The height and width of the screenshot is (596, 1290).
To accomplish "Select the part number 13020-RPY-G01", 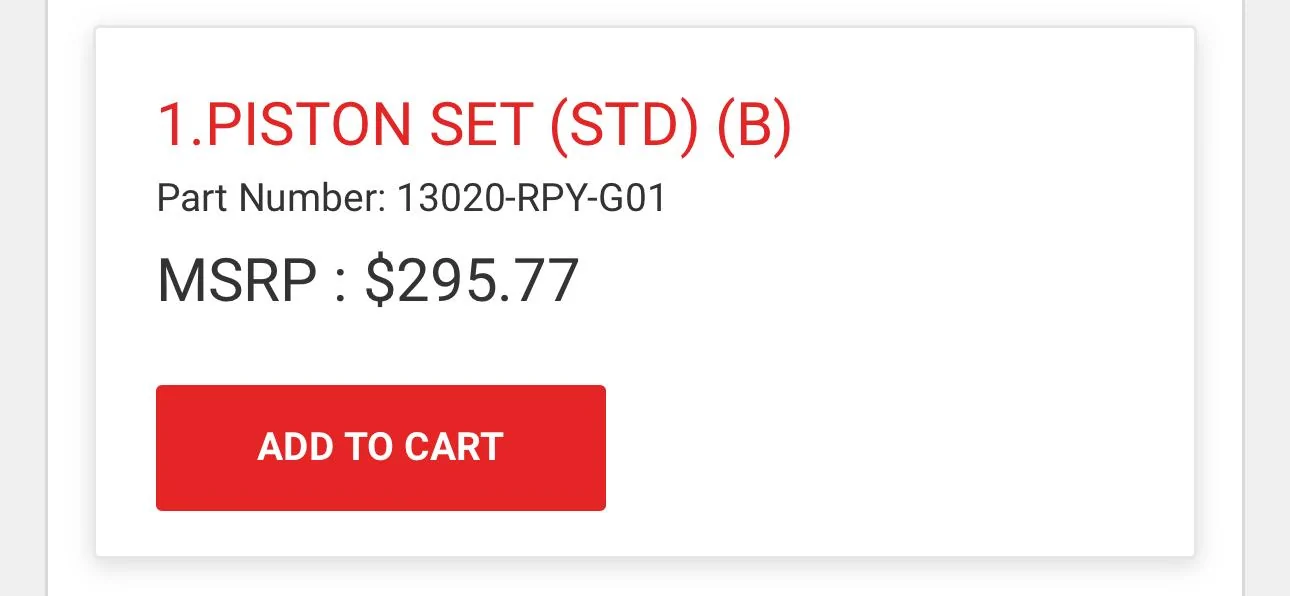I will pos(531,199).
